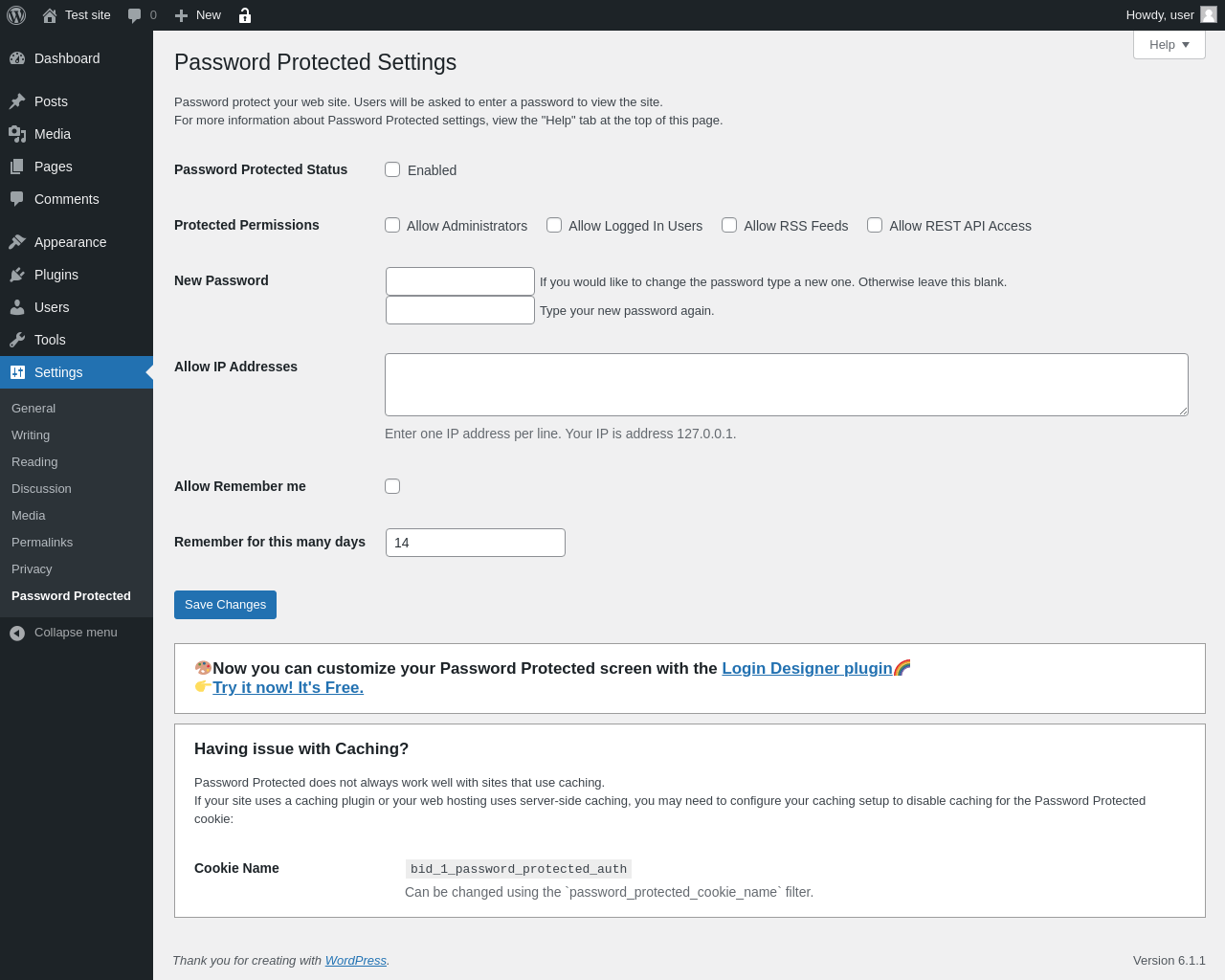1225x980 pixels.
Task: Click the Plugins plug icon
Action: pos(17,275)
